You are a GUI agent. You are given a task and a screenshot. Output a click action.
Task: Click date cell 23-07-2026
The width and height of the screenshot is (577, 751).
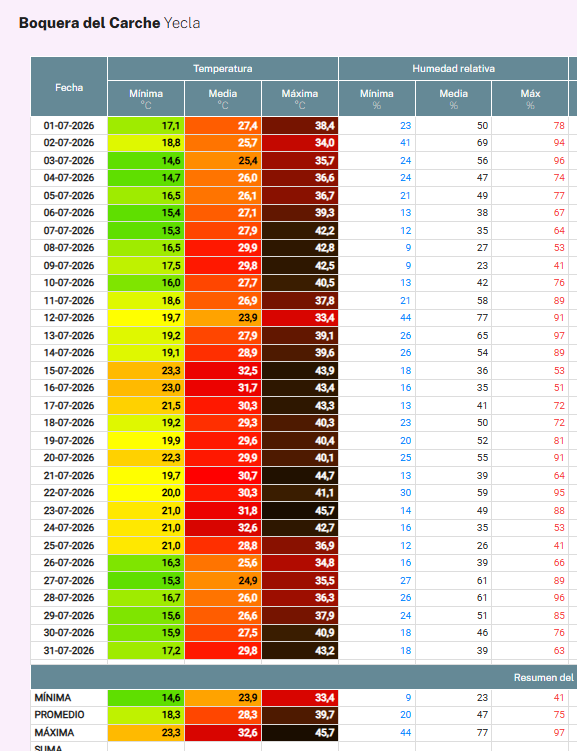point(69,510)
